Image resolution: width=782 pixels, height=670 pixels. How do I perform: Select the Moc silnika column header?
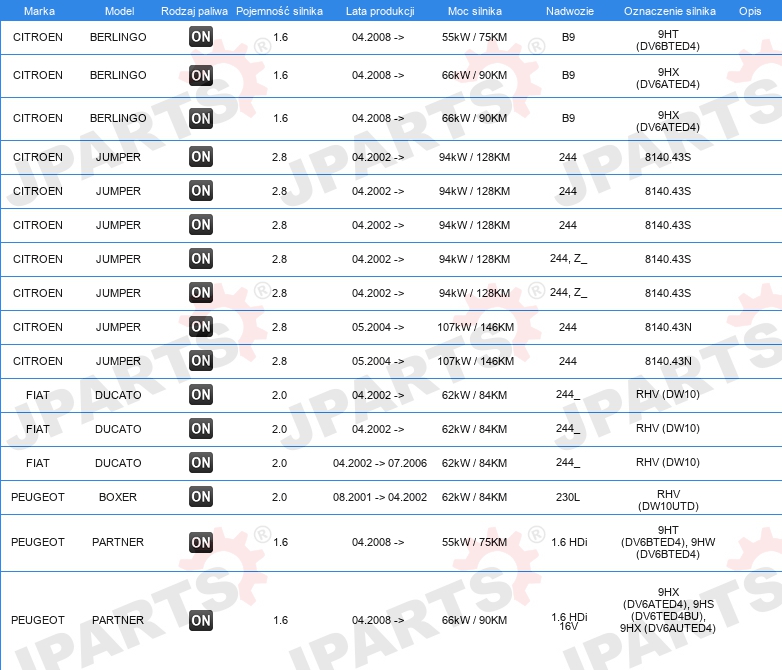(x=475, y=11)
